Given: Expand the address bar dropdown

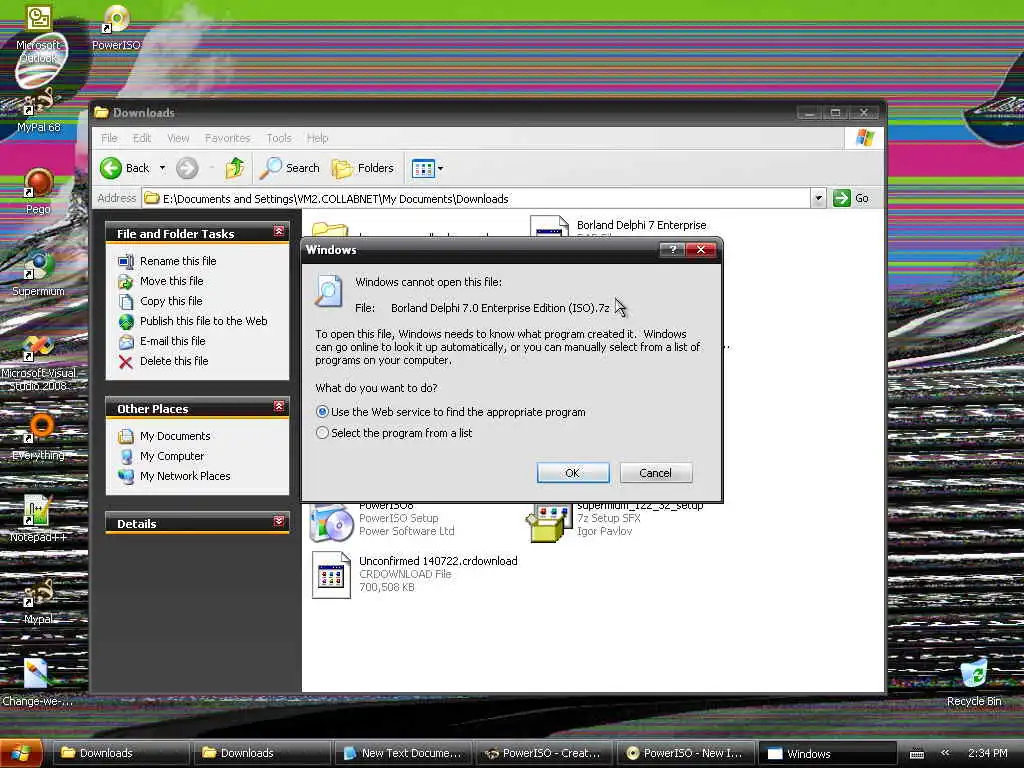Looking at the screenshot, I should (x=818, y=198).
